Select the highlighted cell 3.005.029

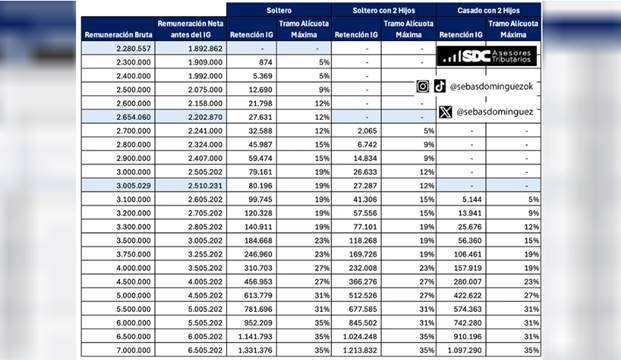118,185
